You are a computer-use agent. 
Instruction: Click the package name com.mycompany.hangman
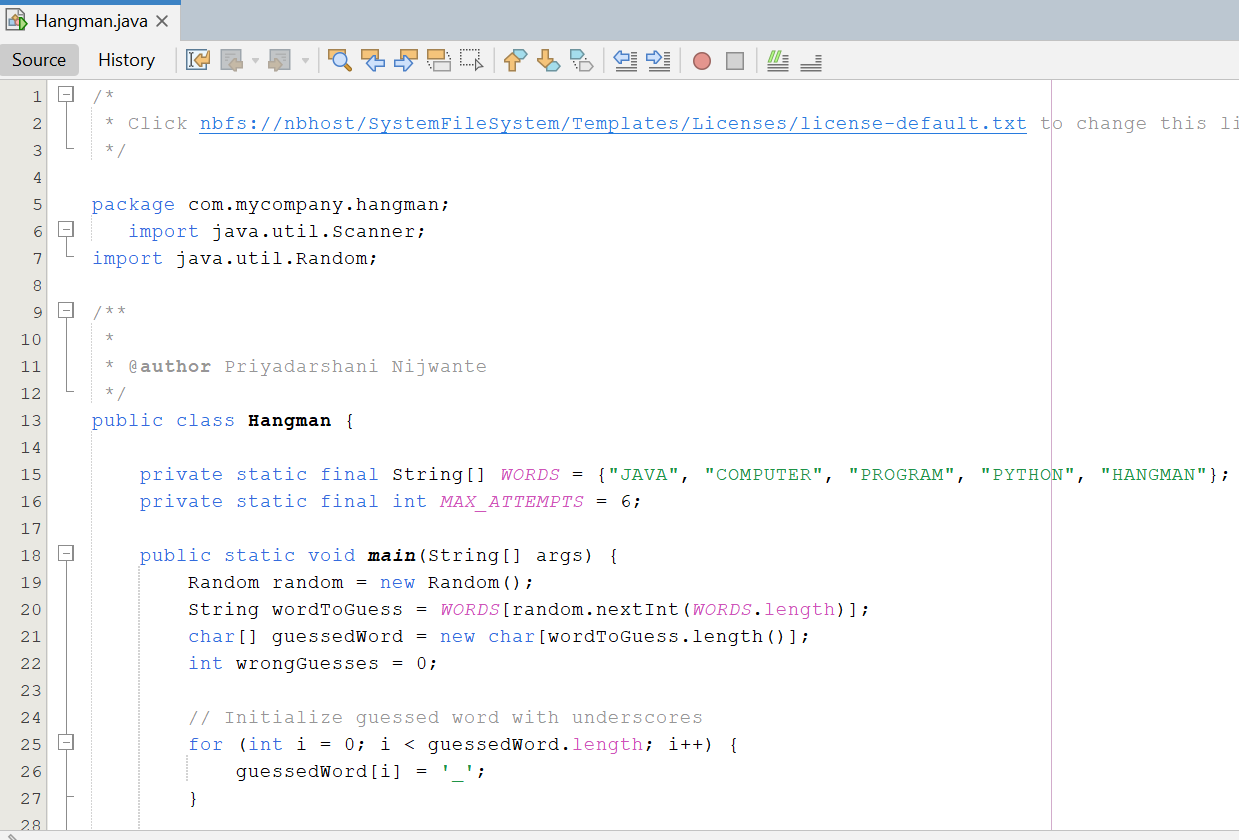(314, 204)
